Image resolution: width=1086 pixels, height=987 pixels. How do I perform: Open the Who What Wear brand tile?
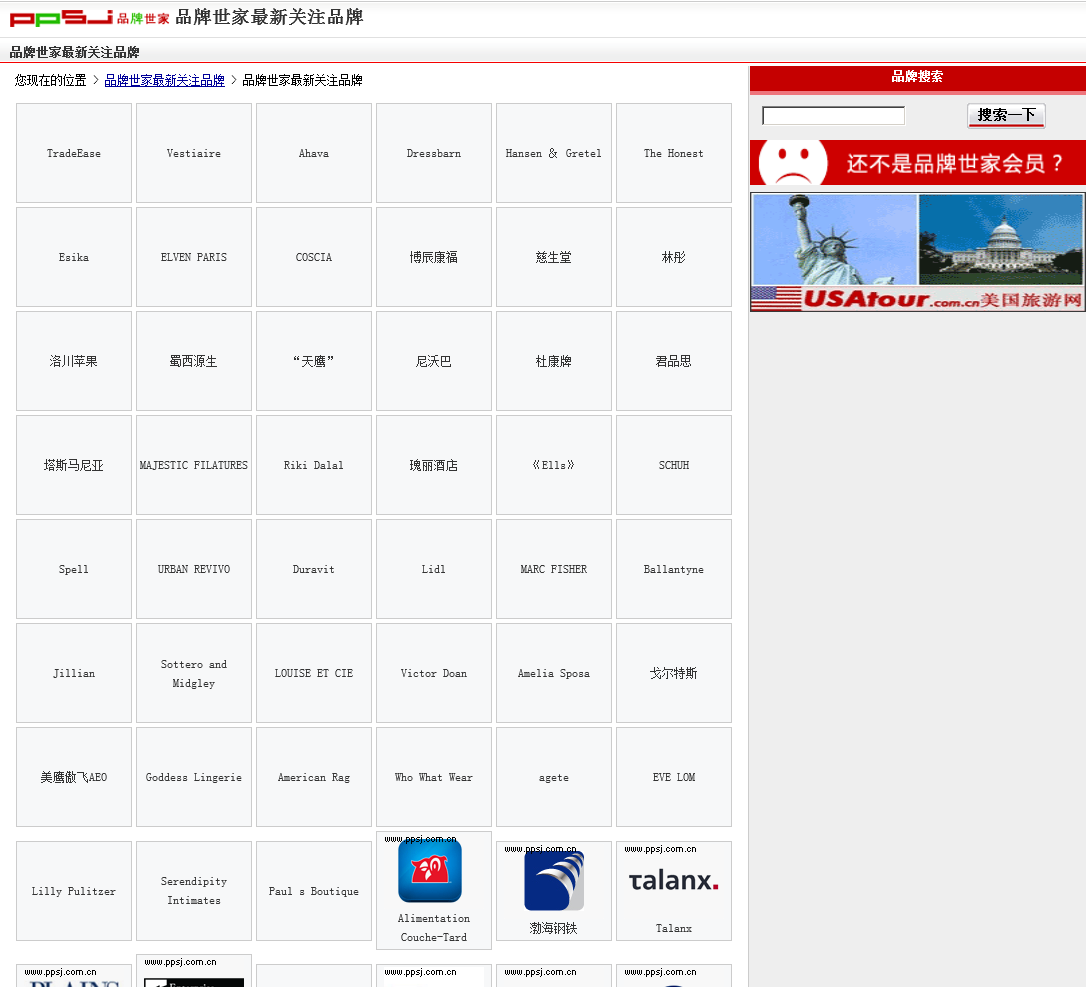(434, 776)
